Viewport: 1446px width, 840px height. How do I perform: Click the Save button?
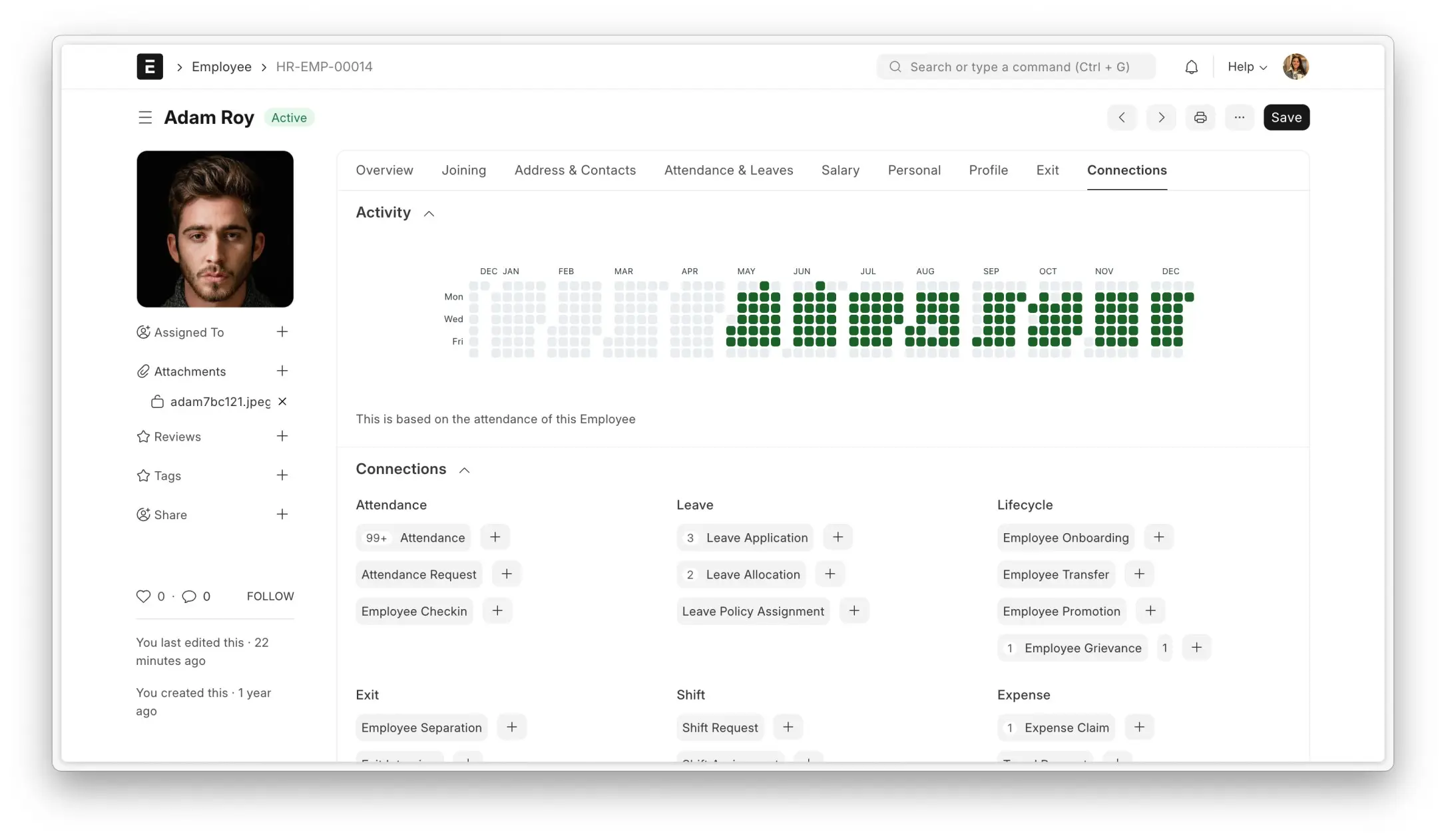click(1286, 118)
